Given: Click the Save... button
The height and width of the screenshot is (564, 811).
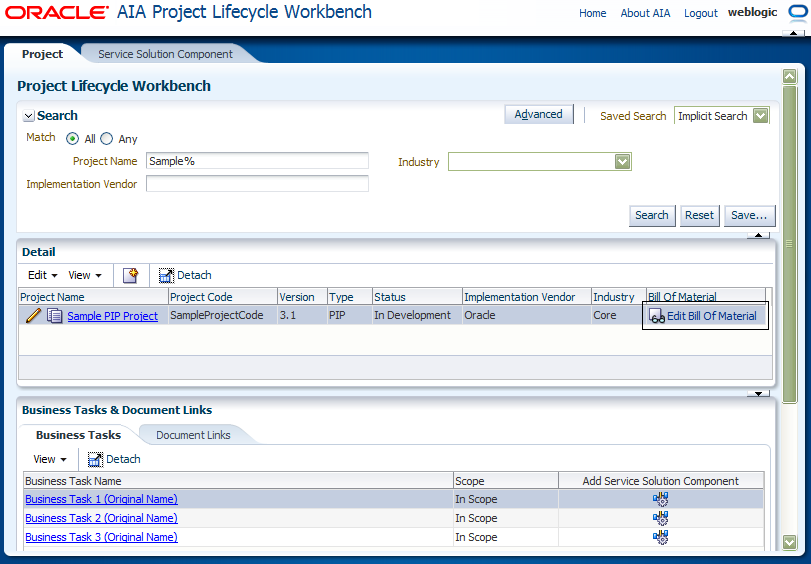Looking at the screenshot, I should (749, 215).
